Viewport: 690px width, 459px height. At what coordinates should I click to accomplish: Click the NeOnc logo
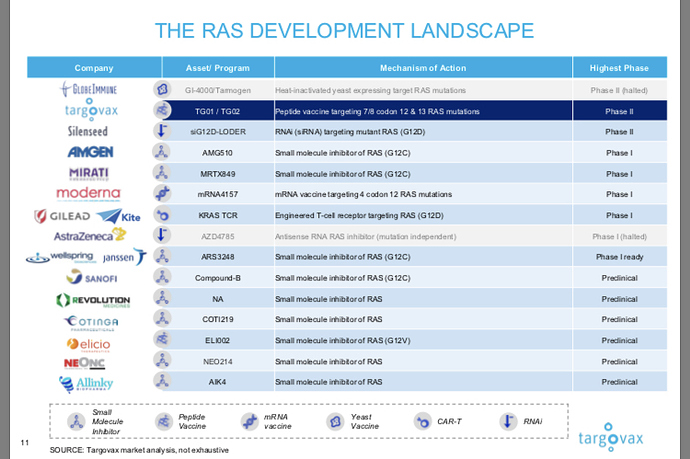point(84,363)
